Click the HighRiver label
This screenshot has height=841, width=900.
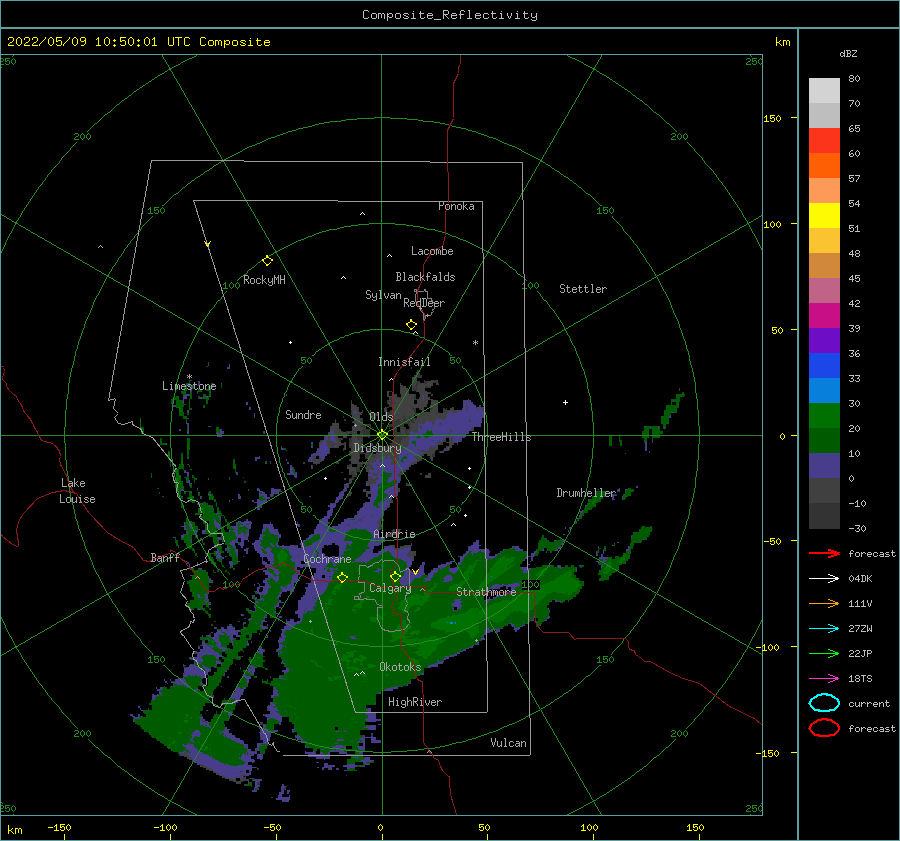[x=415, y=702]
